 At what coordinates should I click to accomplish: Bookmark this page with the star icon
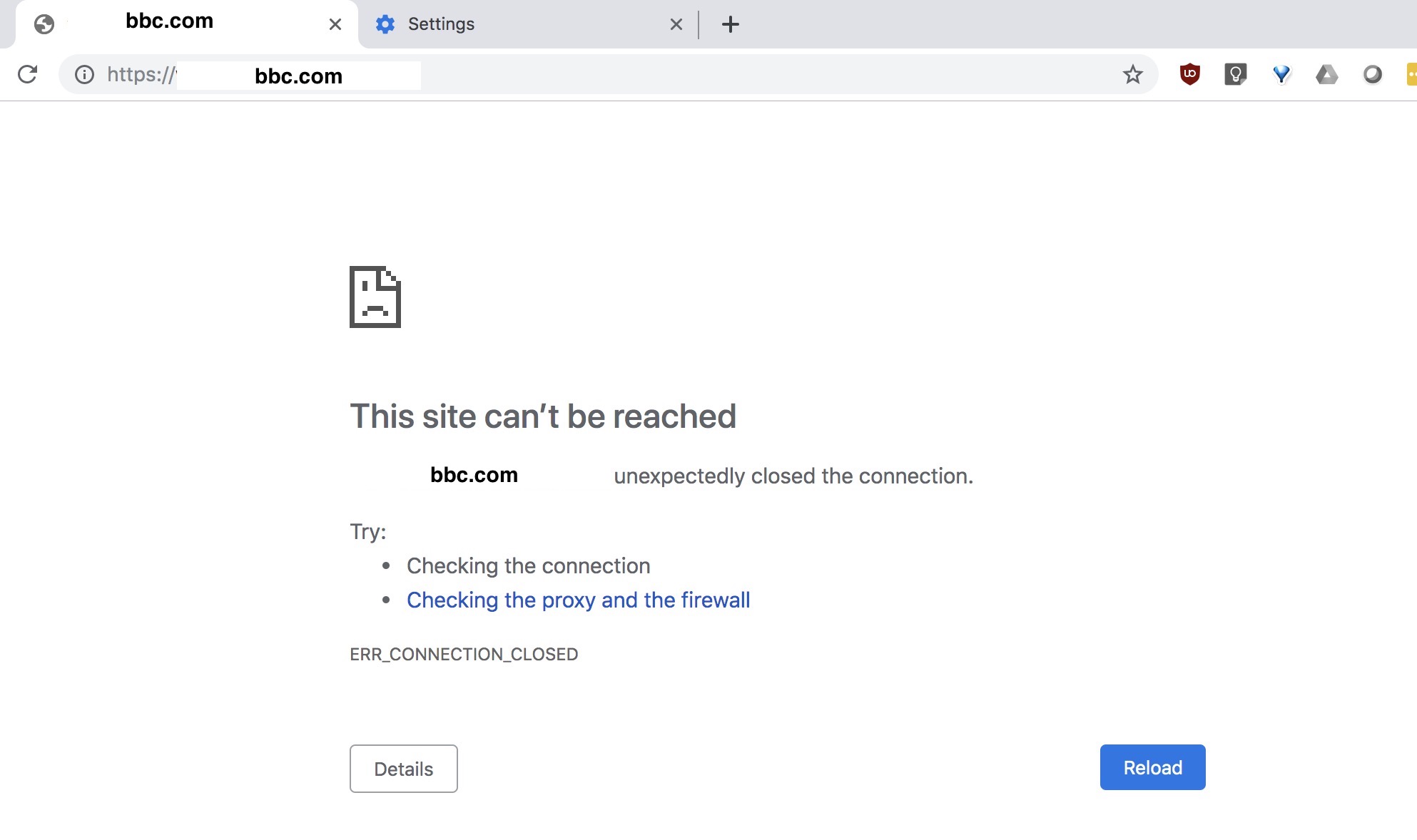1132,74
